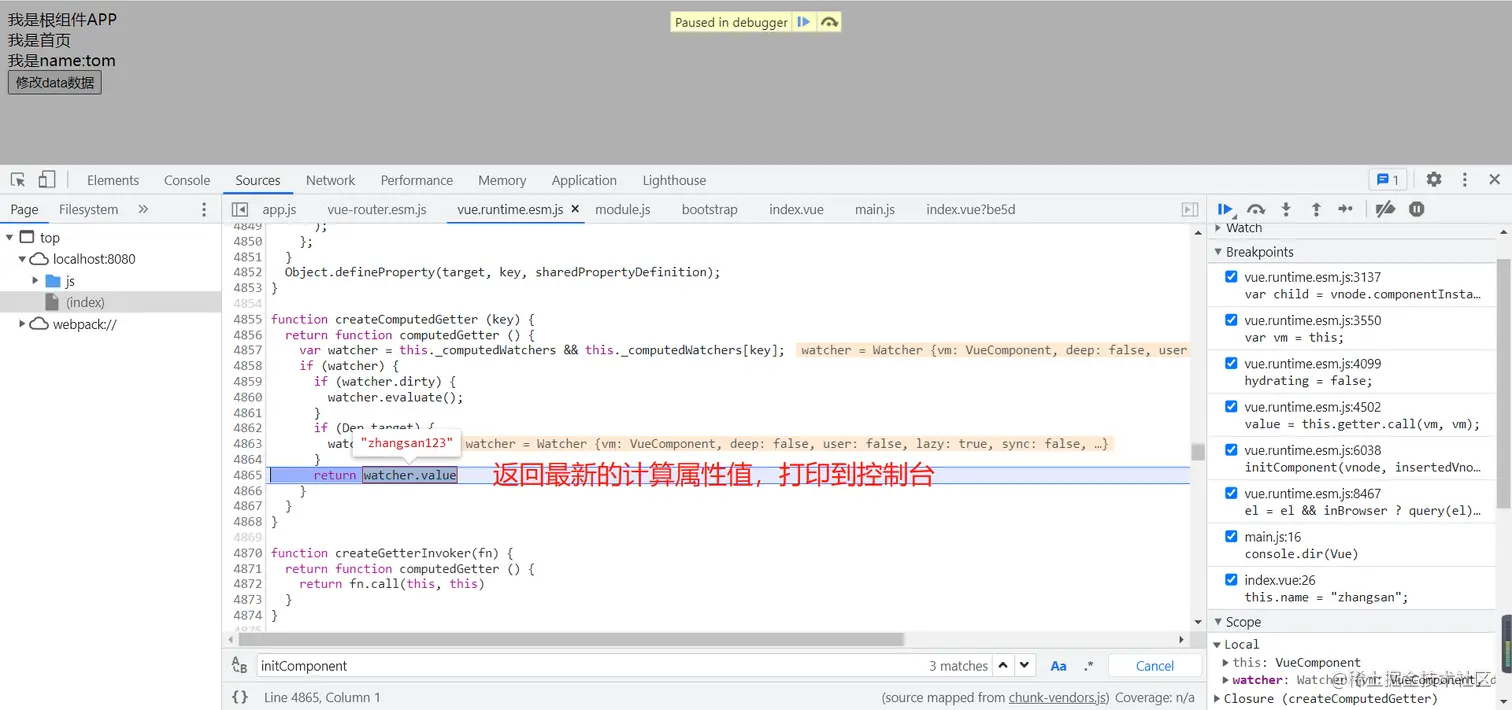Go to previous search match arrow

click(1003, 665)
